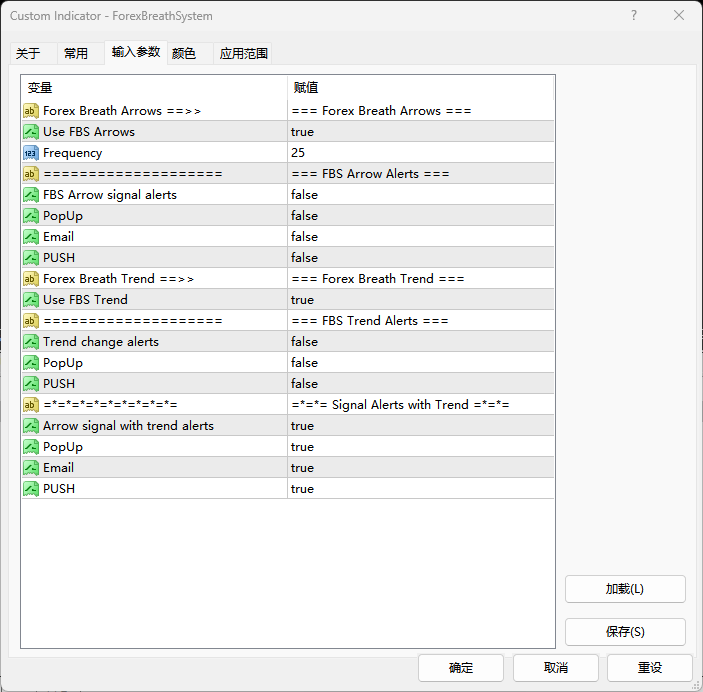Click the boolean icon next to Use FBS Trend
The image size is (703, 692).
click(30, 300)
